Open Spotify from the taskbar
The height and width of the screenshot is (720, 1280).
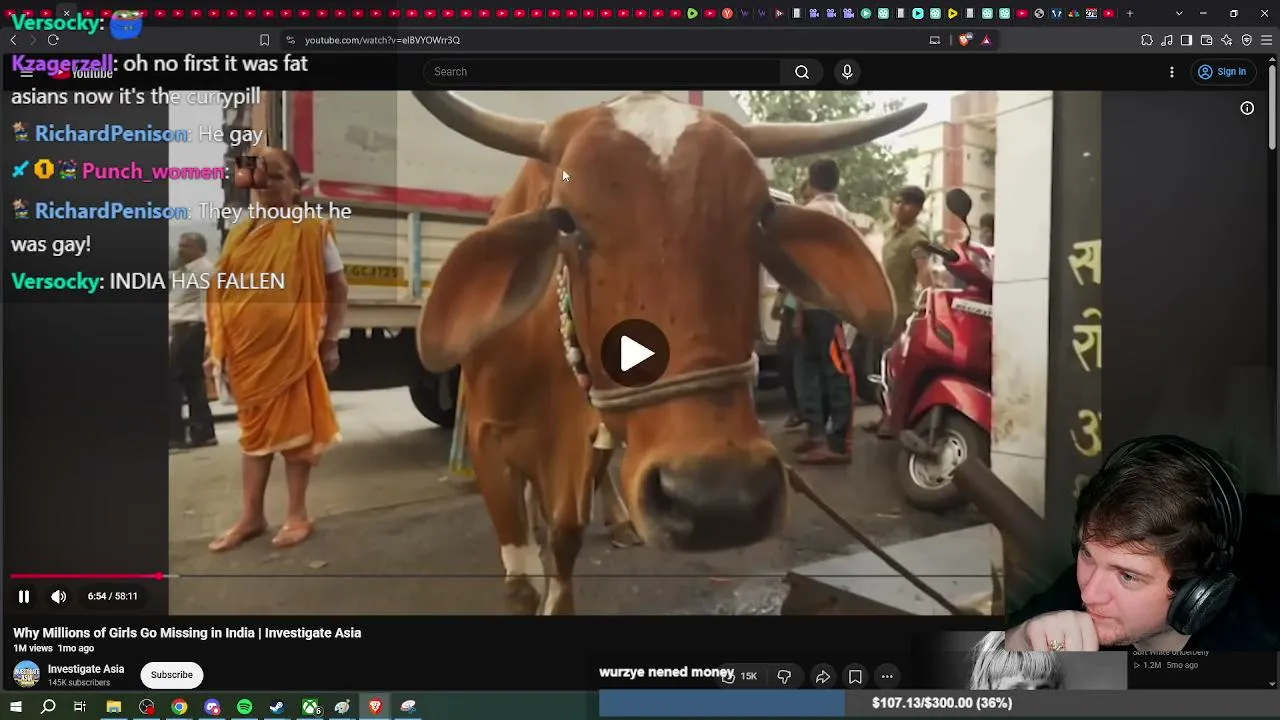point(245,707)
